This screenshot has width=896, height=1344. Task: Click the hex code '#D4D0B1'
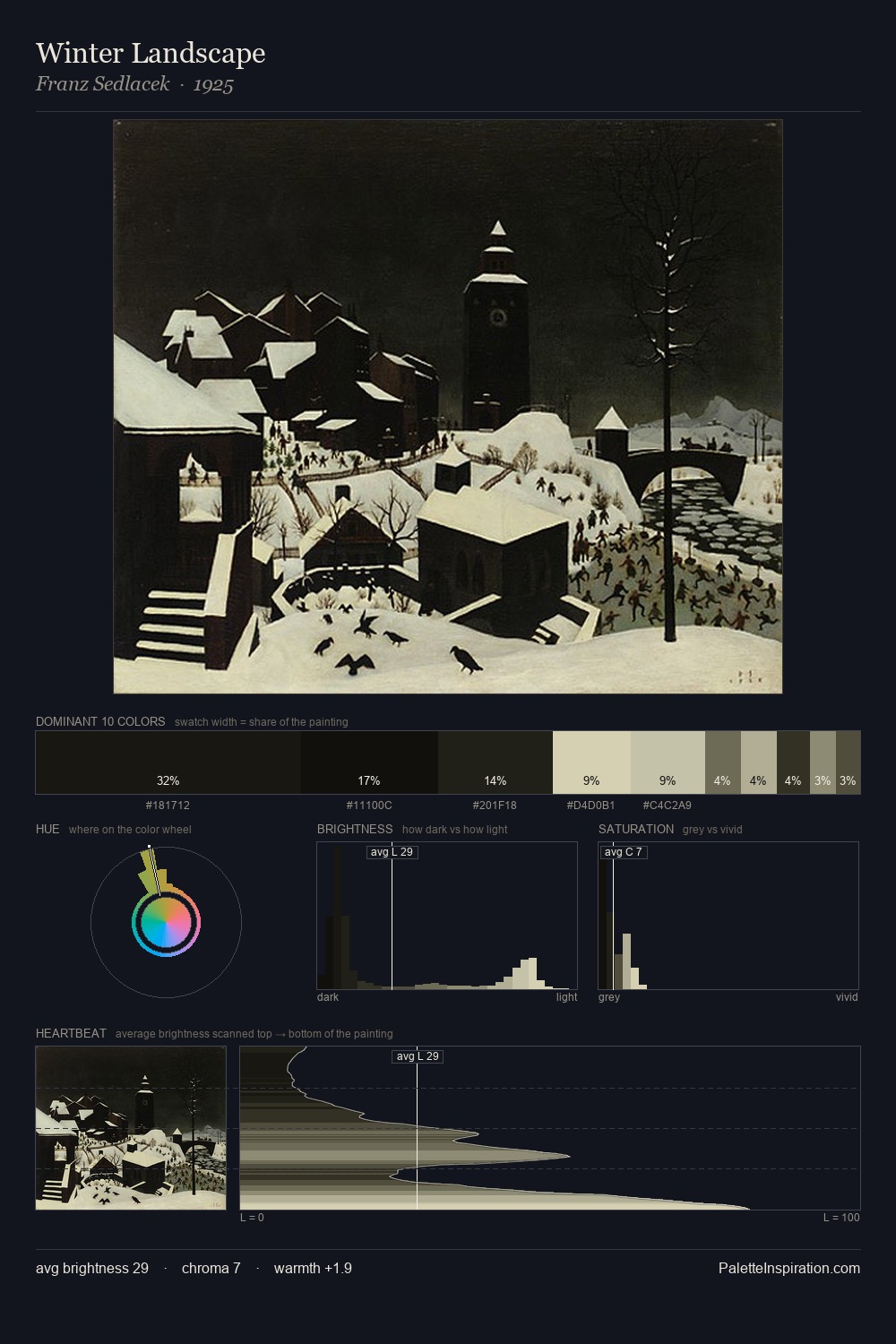click(x=591, y=805)
